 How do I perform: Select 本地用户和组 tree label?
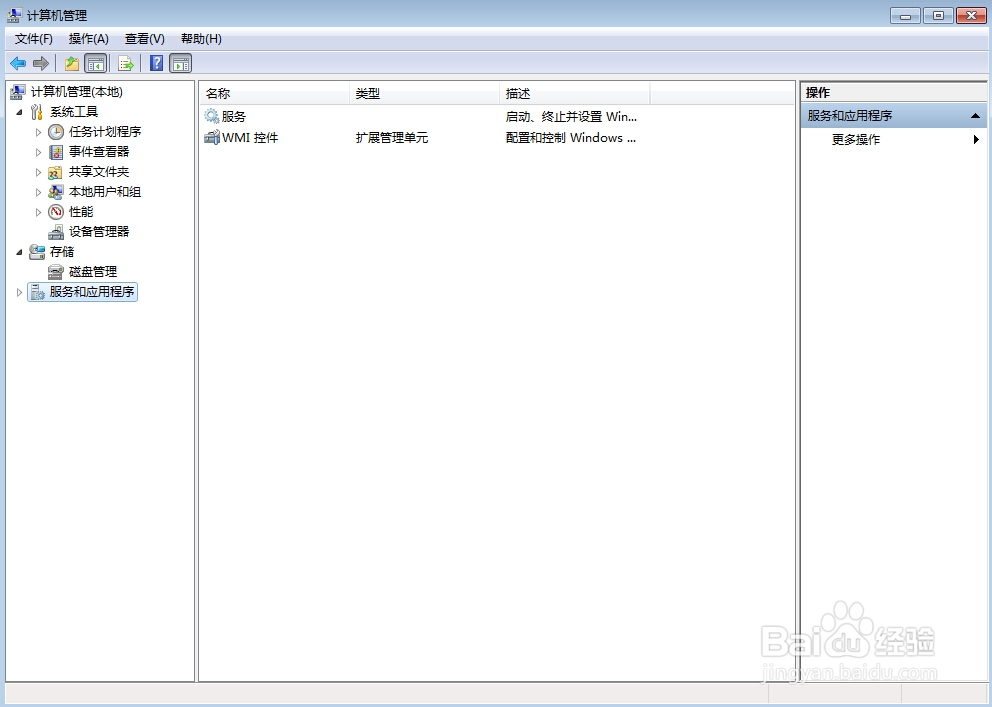click(105, 192)
